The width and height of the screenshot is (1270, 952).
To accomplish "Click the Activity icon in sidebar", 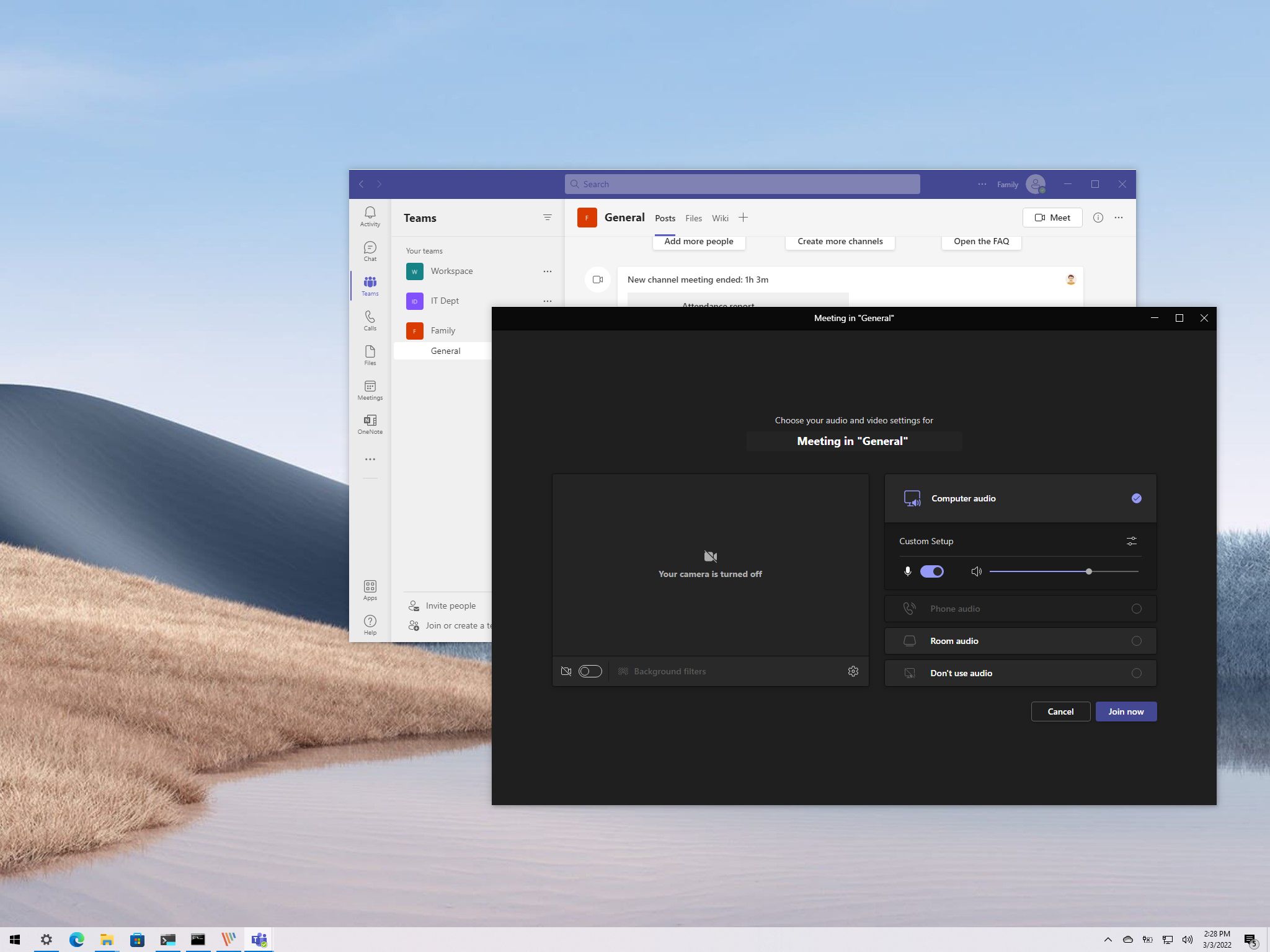I will click(x=369, y=216).
